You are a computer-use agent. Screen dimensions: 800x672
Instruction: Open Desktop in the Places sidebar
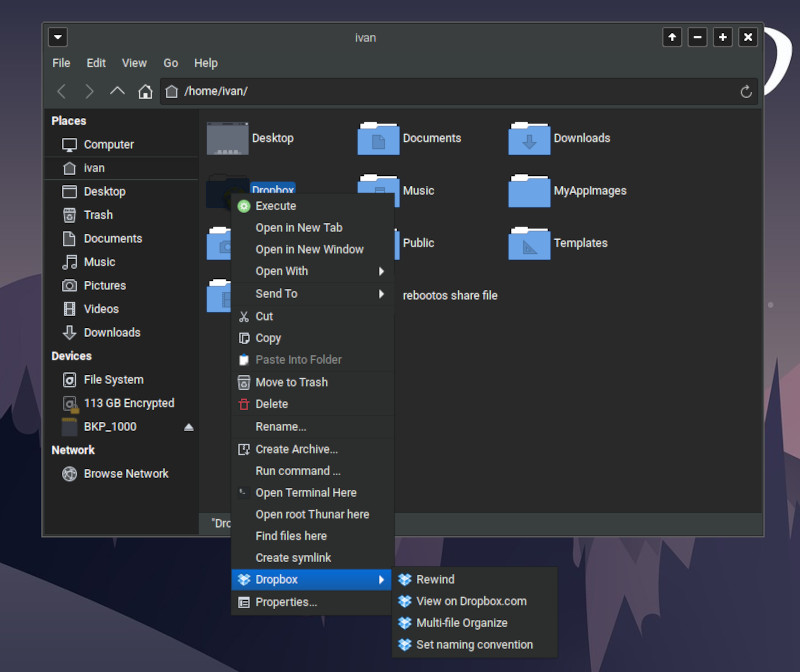121,191
